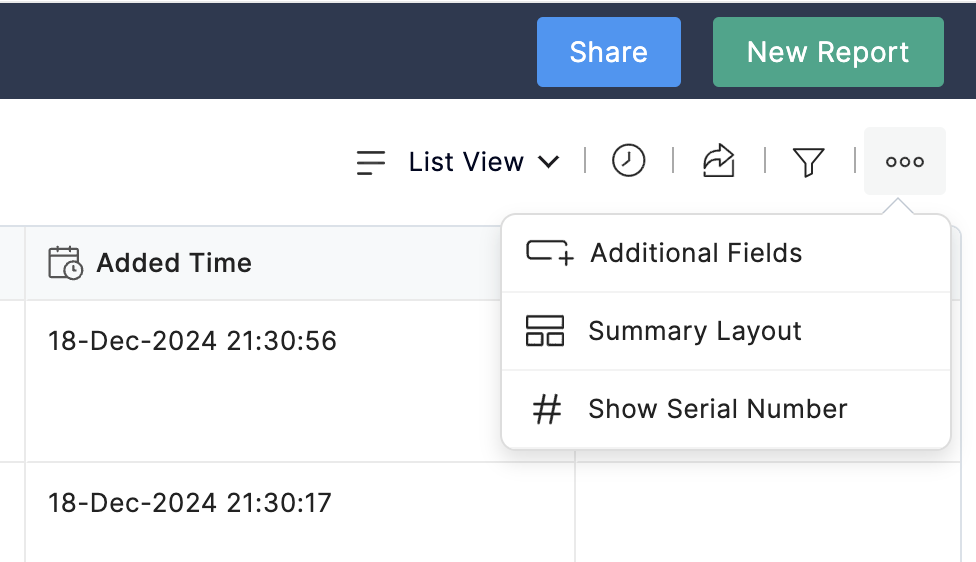
Task: Click the Added Time column header
Action: click(263, 263)
